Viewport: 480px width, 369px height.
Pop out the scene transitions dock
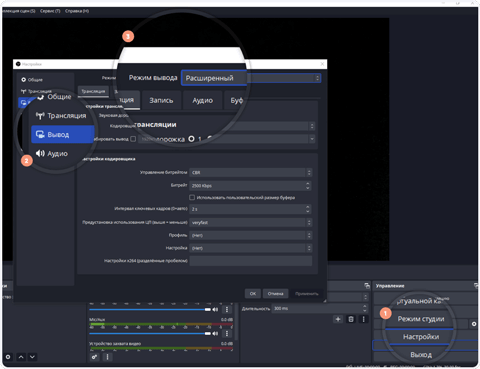pyautogui.click(x=367, y=286)
